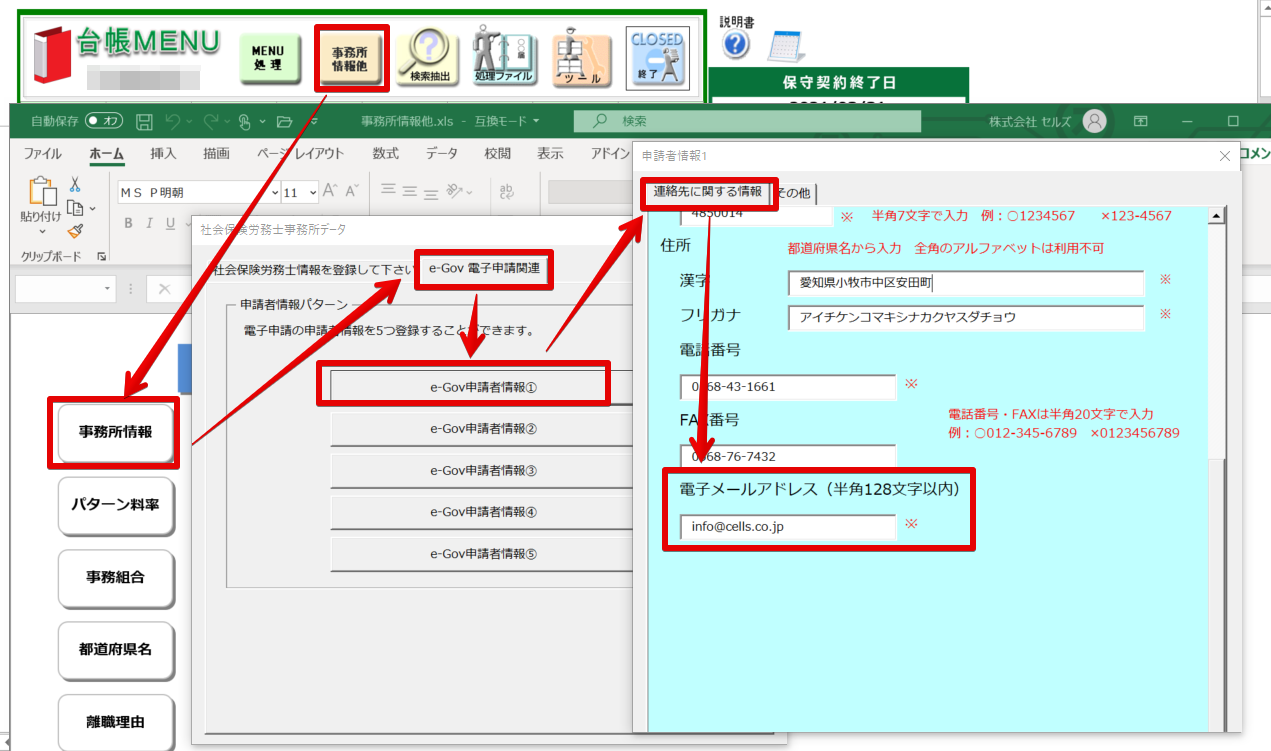
Task: Switch to the その他 tab
Action: 796,193
